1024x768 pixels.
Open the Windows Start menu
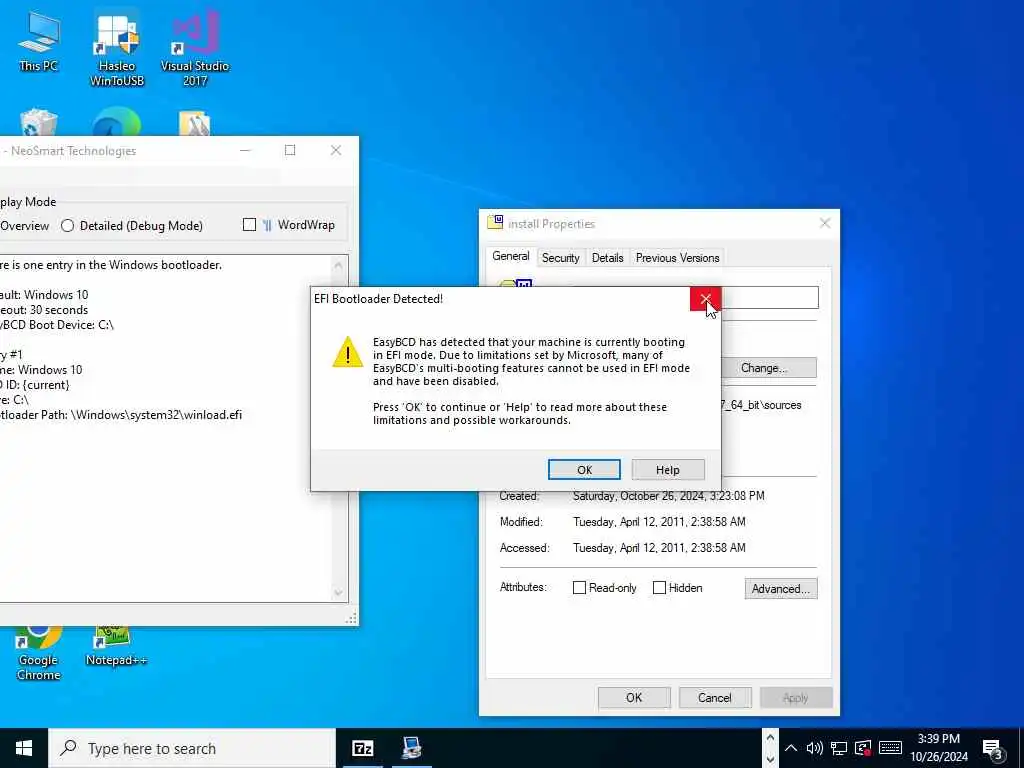24,748
